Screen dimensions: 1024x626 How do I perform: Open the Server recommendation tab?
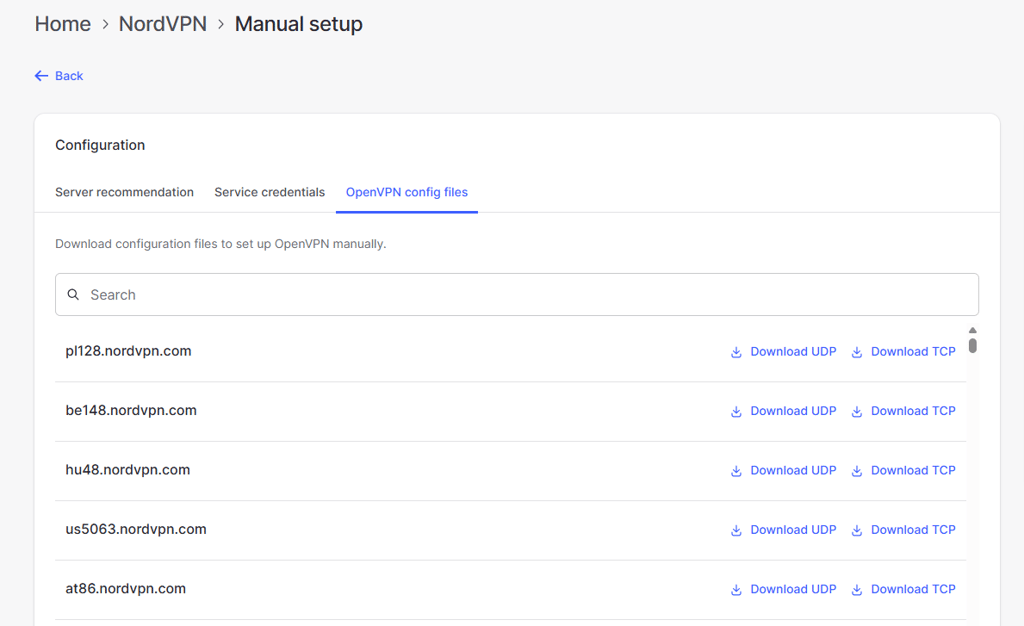[x=124, y=192]
